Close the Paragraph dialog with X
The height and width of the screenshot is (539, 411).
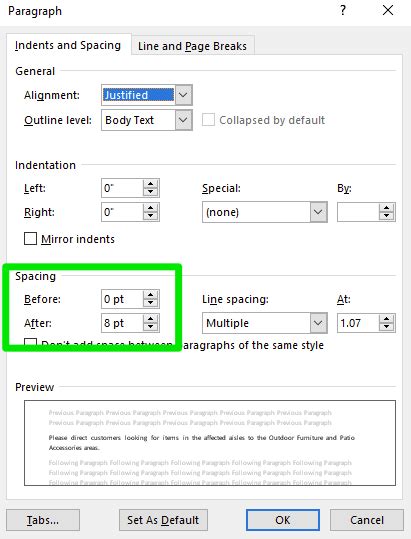coord(388,10)
